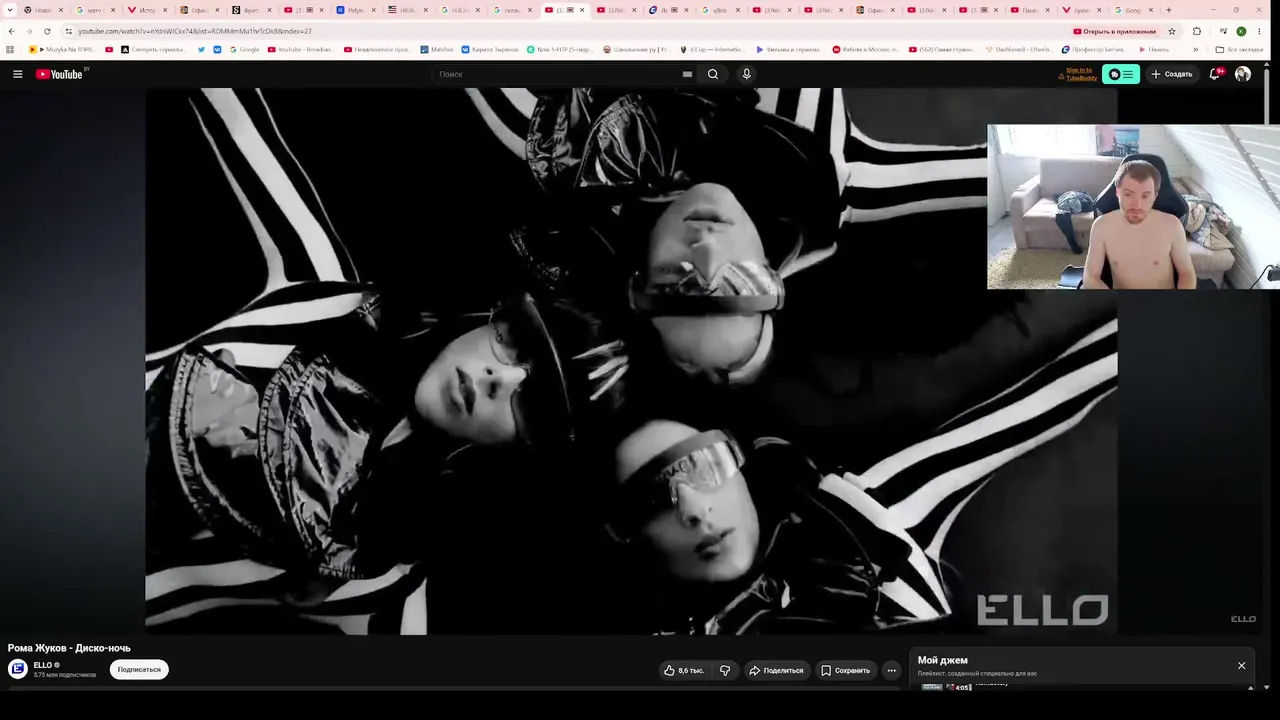Go back in the browser
The height and width of the screenshot is (720, 1280).
pos(11,31)
